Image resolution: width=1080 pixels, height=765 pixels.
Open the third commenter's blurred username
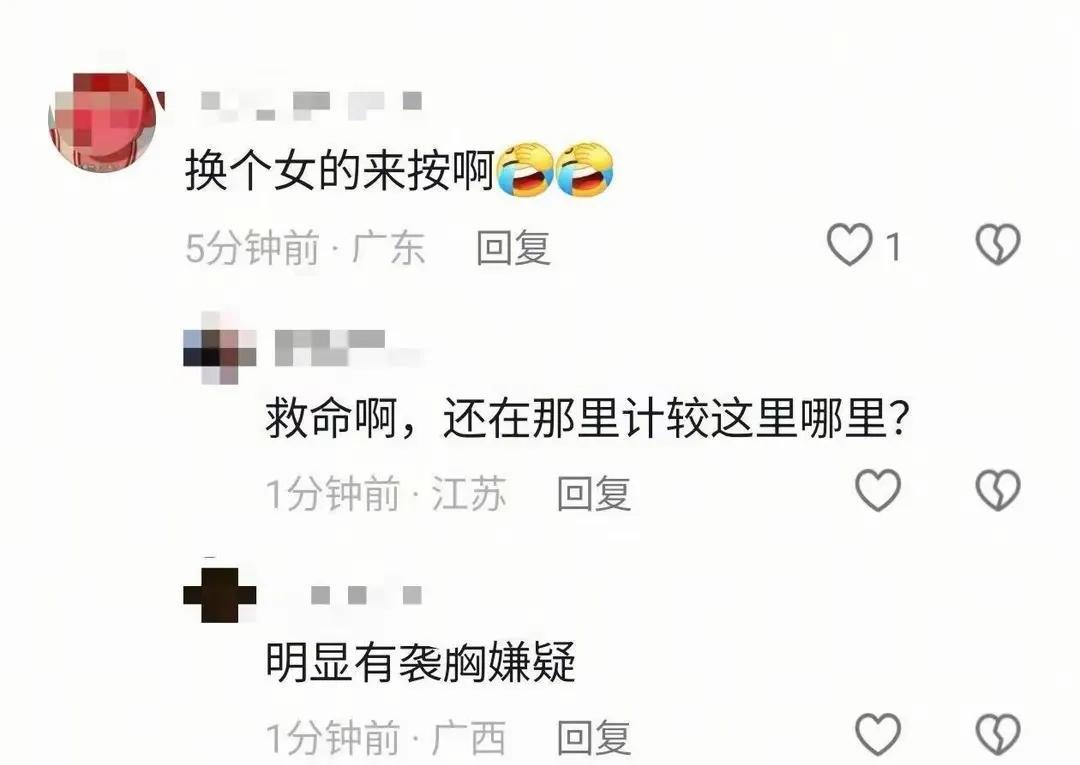(x=365, y=594)
